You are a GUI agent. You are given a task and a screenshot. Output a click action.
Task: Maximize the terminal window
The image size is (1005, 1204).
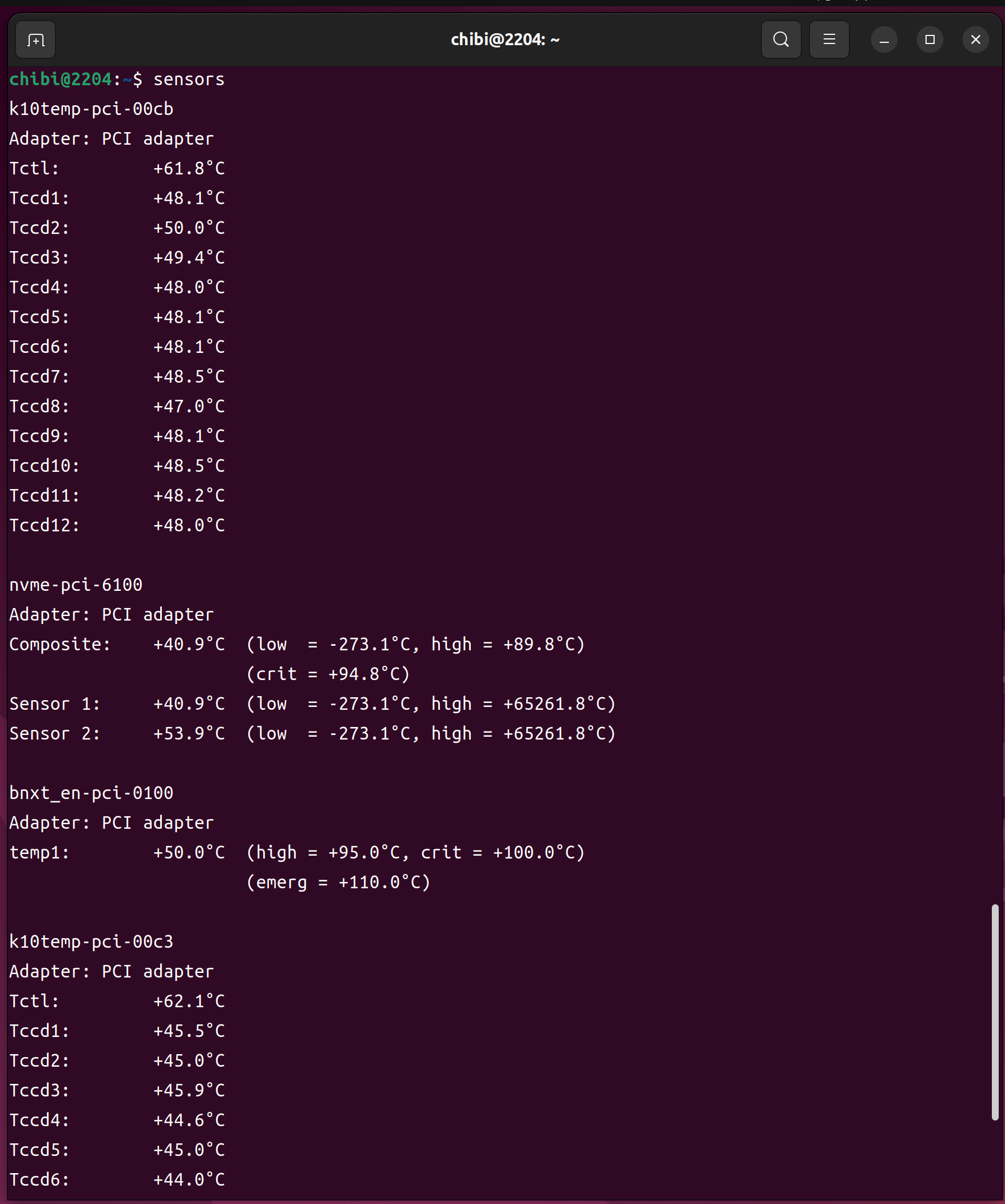[929, 40]
